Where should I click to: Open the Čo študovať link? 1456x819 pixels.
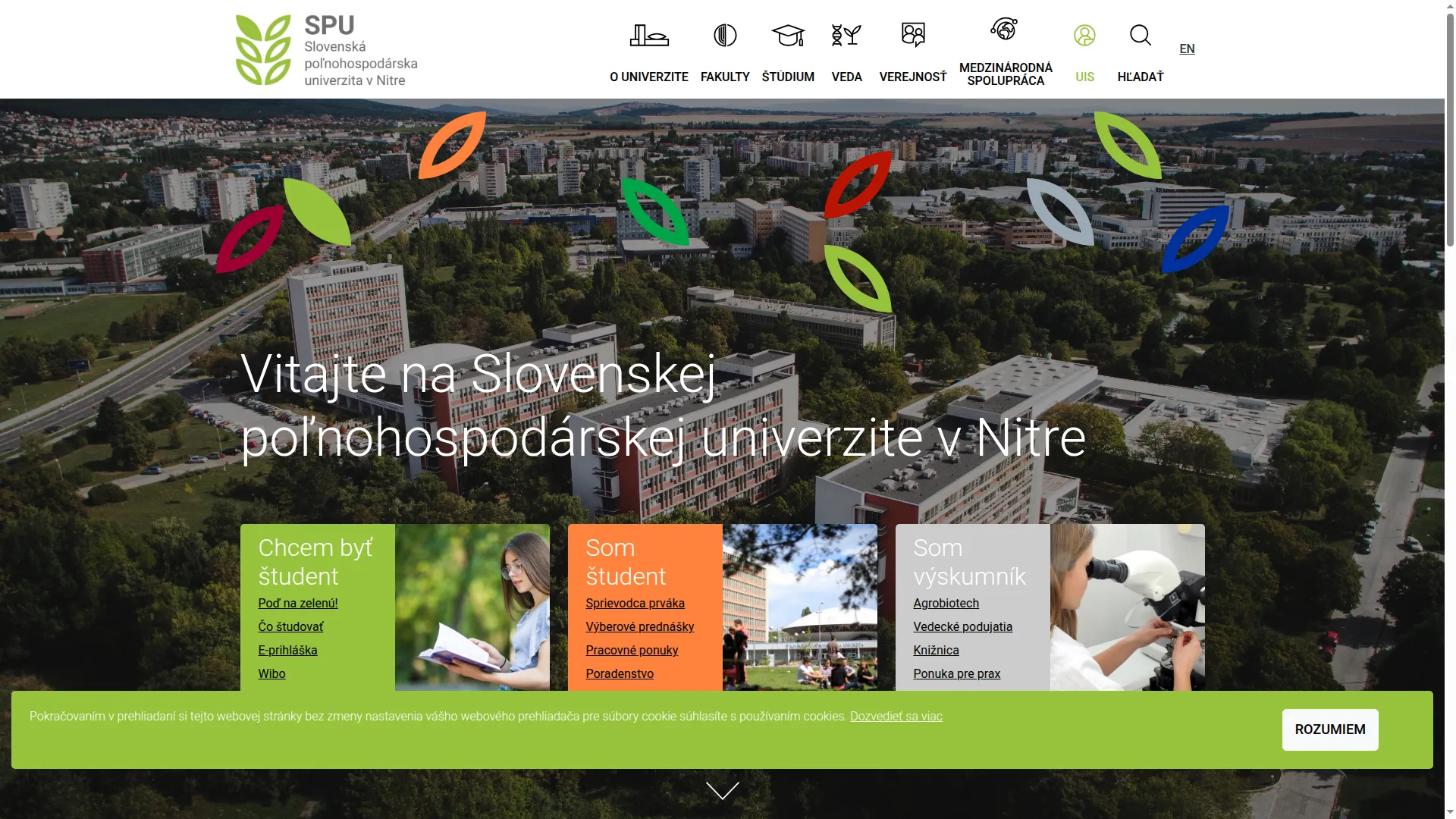(290, 626)
